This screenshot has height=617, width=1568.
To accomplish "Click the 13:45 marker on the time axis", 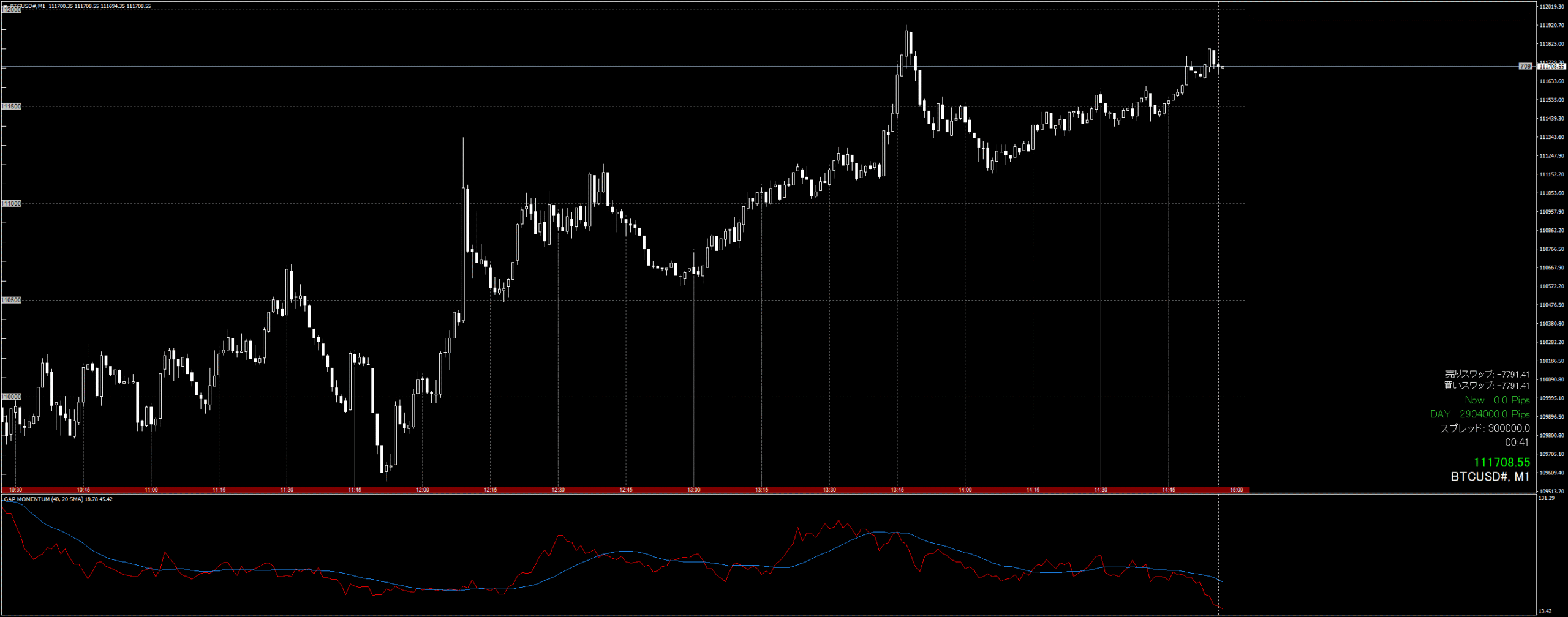I will (897, 490).
